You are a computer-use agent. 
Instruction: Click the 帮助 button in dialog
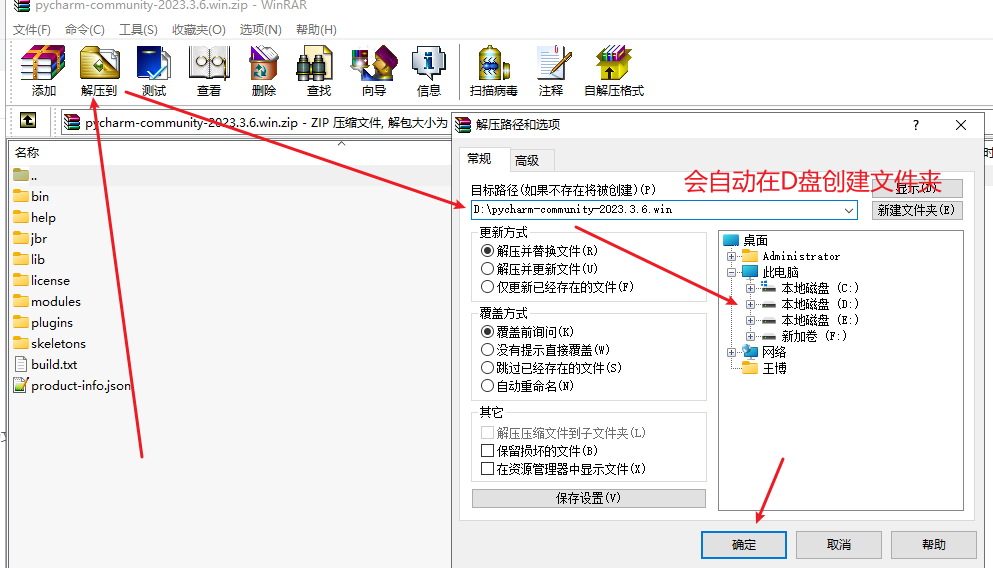[933, 545]
